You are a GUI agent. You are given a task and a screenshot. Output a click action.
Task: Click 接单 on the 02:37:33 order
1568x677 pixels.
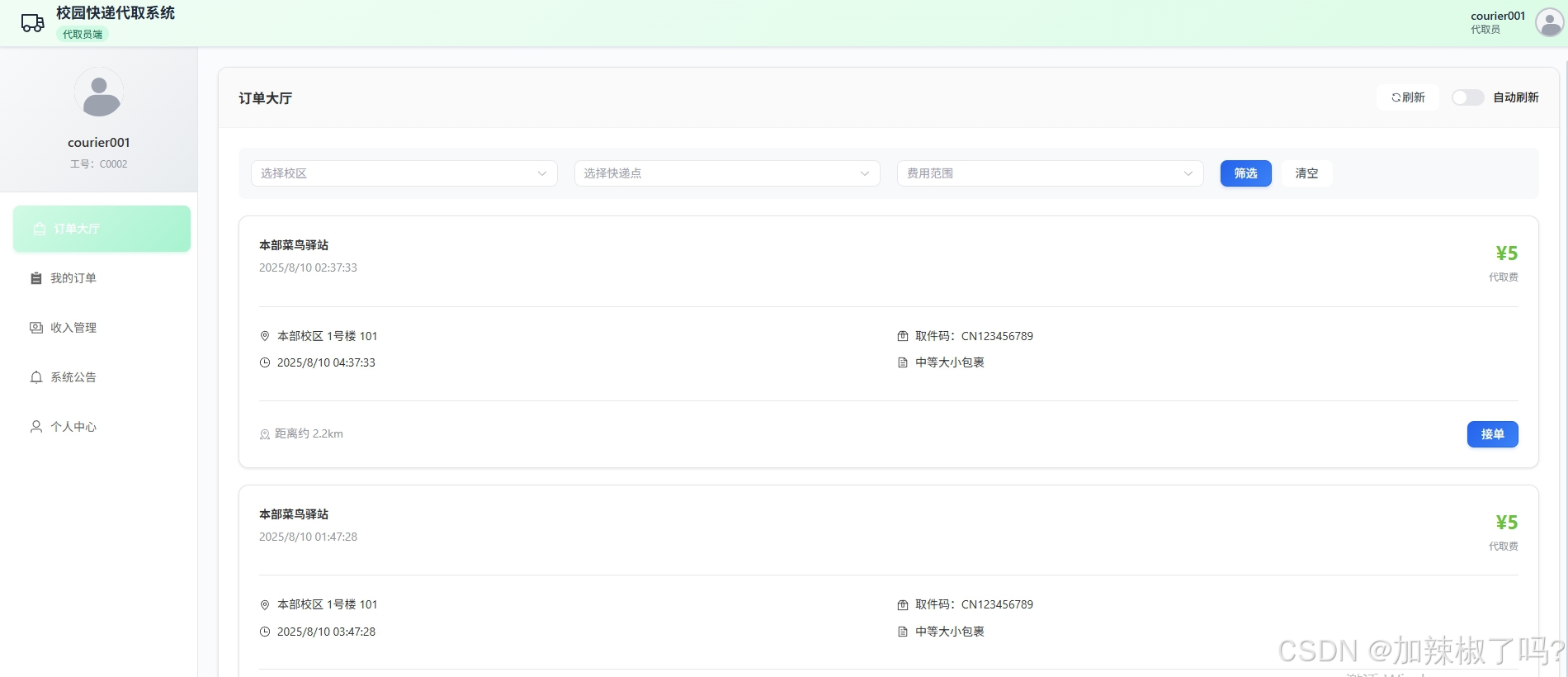point(1492,434)
